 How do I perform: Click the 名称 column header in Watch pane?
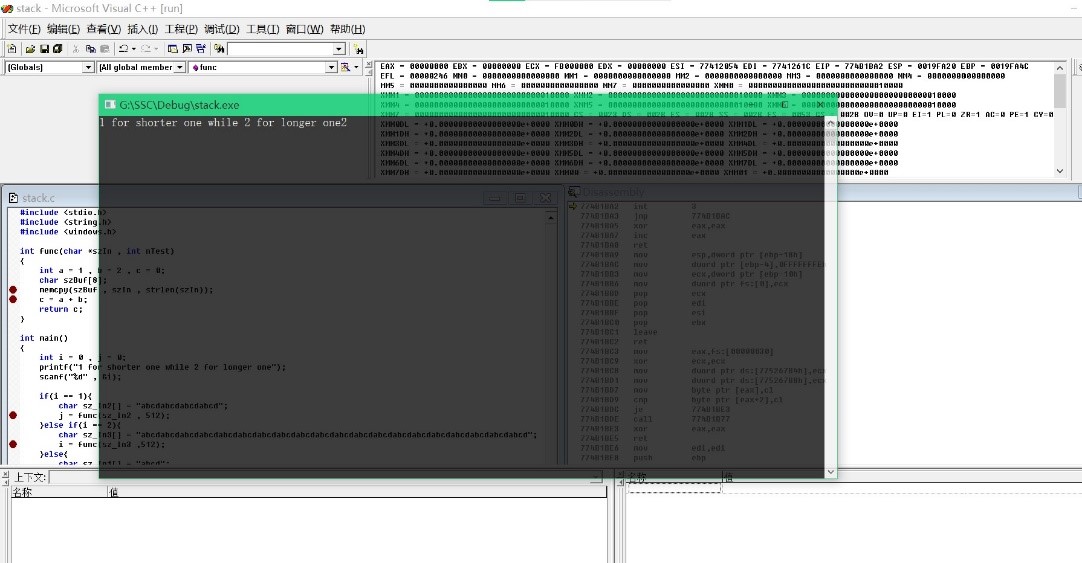point(673,477)
